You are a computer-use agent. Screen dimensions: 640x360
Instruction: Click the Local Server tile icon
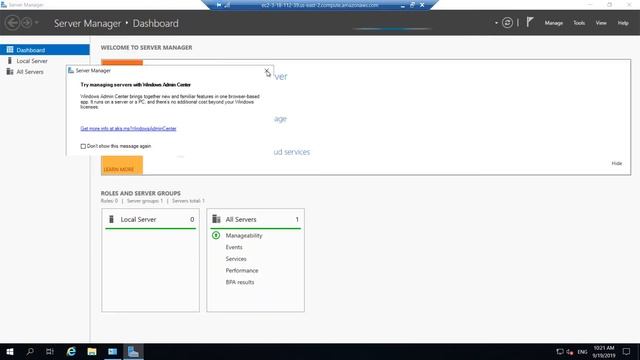[x=111, y=219]
